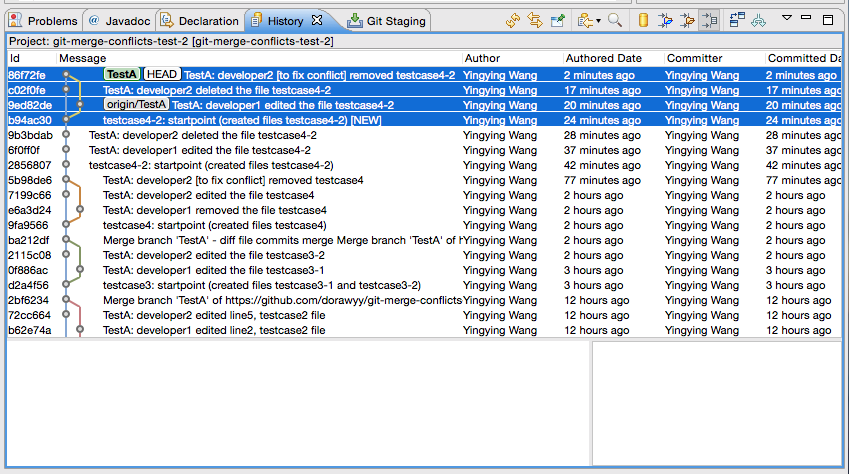
Task: Click '42 minutes ago' authored date cell
Action: tap(602, 165)
